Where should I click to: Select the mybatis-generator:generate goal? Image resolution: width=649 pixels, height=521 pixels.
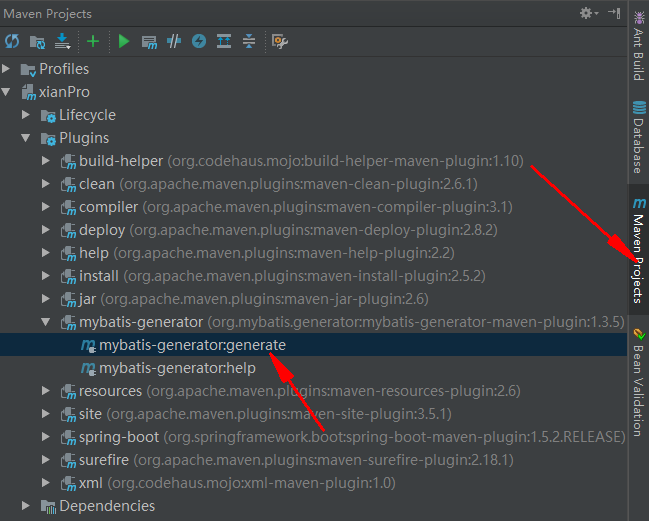coord(313,345)
